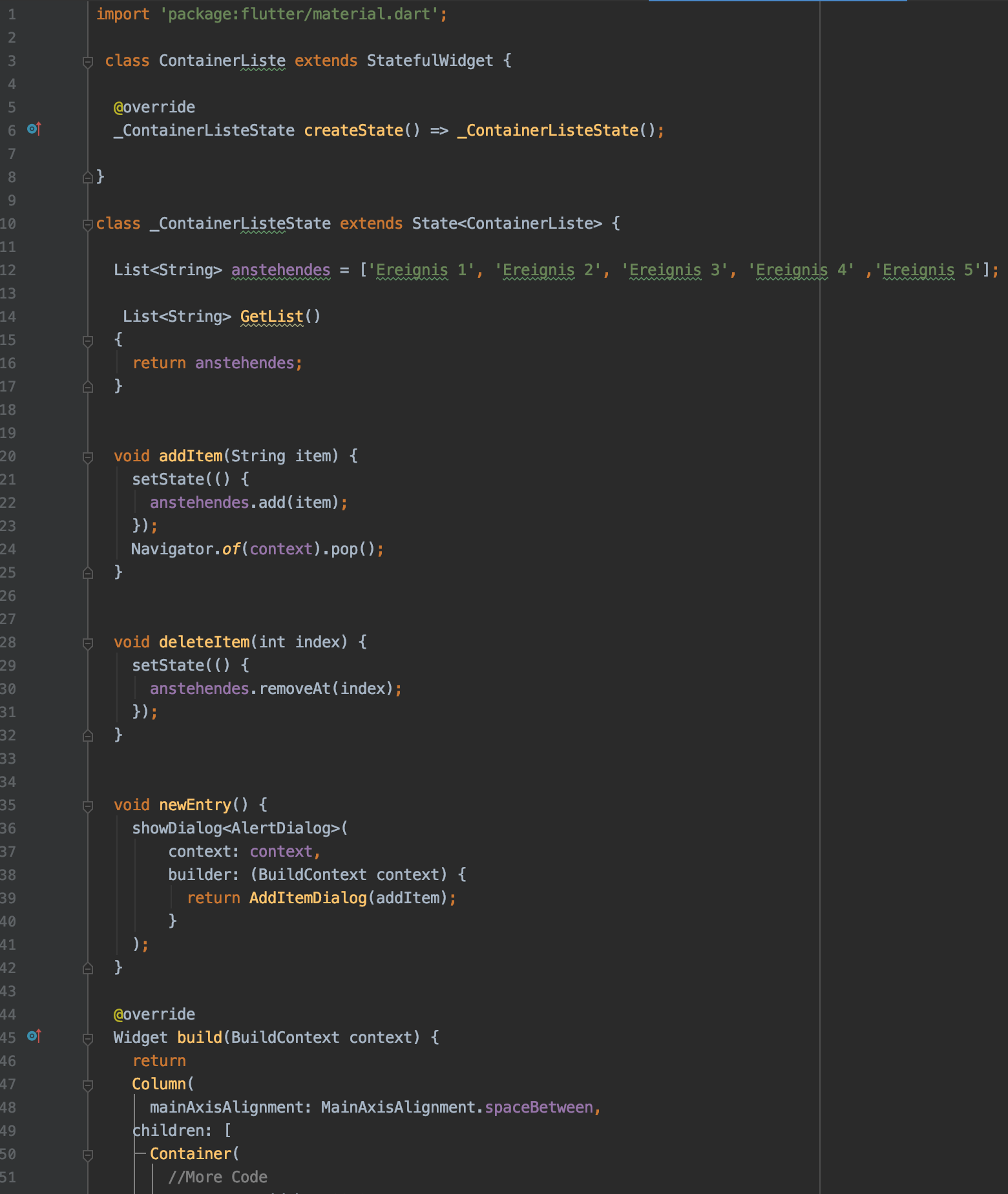Click the 'Ereignis 5' string literal
The height and width of the screenshot is (1194, 1008).
(x=927, y=270)
